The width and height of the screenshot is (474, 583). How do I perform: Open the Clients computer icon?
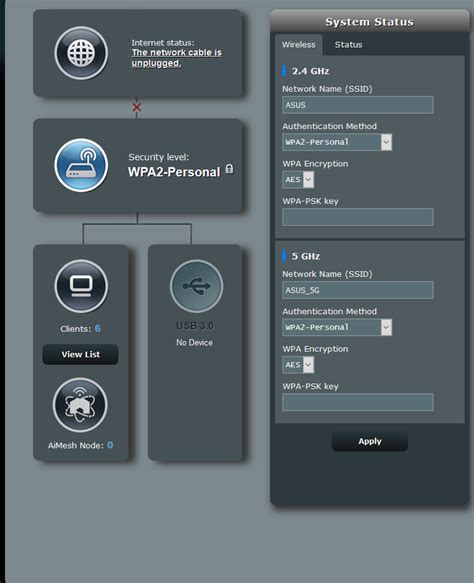[81, 286]
